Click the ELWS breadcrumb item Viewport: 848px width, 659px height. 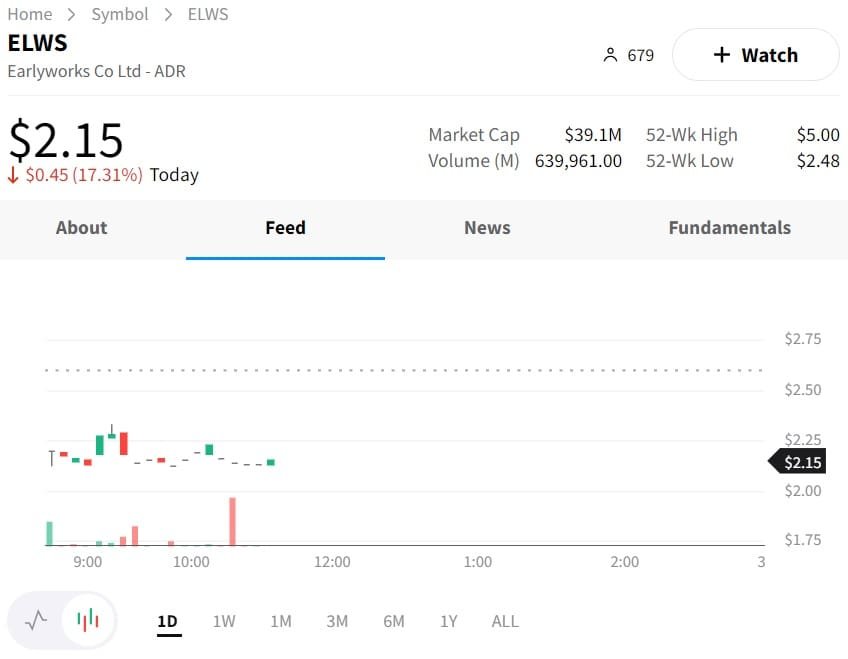click(x=208, y=14)
